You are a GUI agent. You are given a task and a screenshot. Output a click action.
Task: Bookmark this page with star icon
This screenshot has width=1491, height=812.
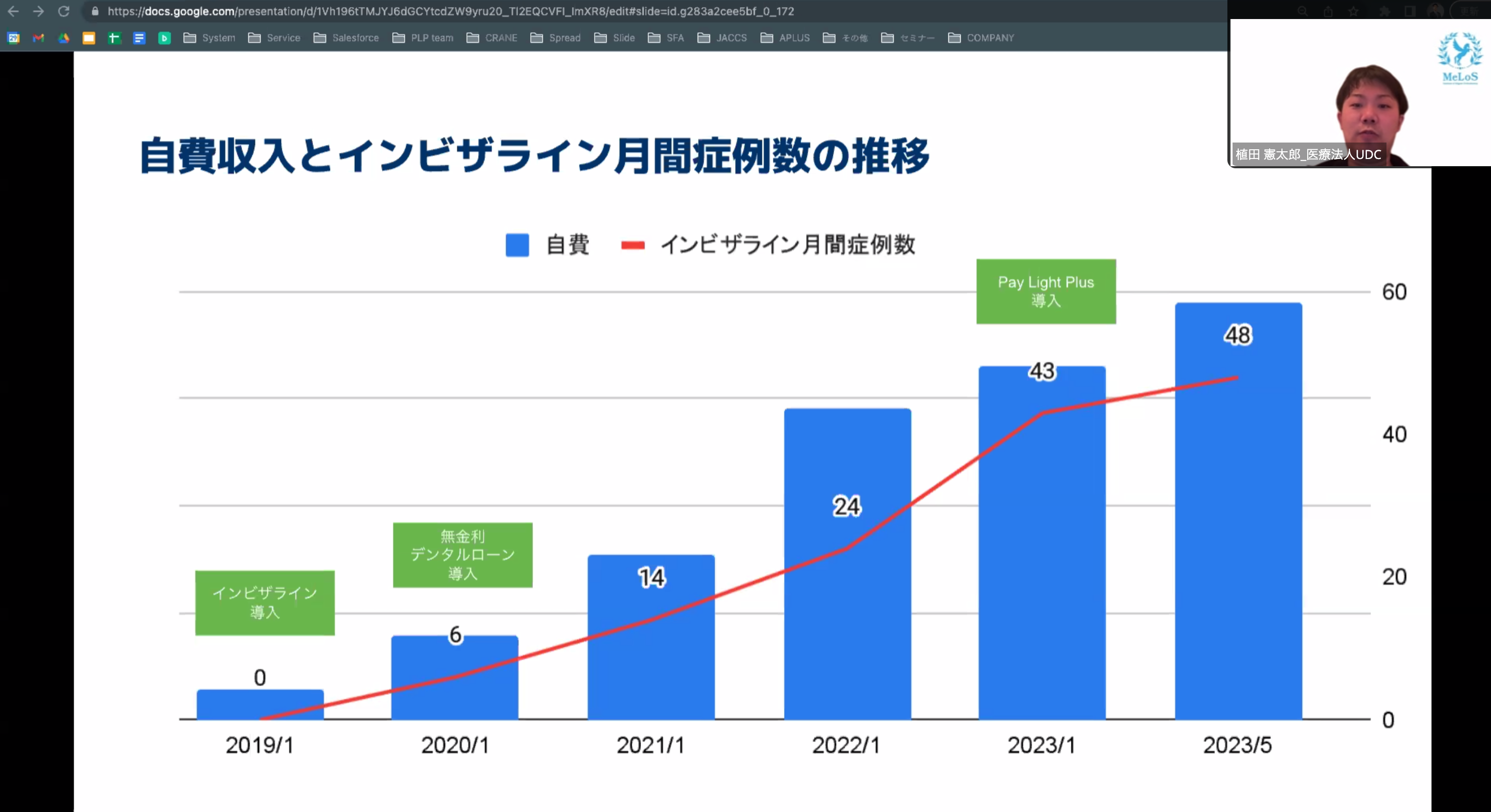point(1353,11)
